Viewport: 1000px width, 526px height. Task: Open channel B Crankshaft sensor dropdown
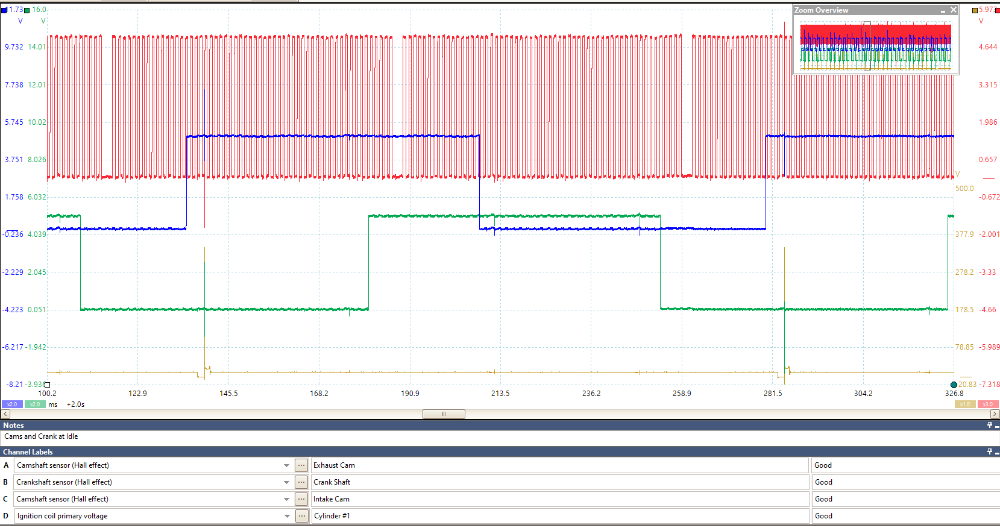tap(286, 482)
